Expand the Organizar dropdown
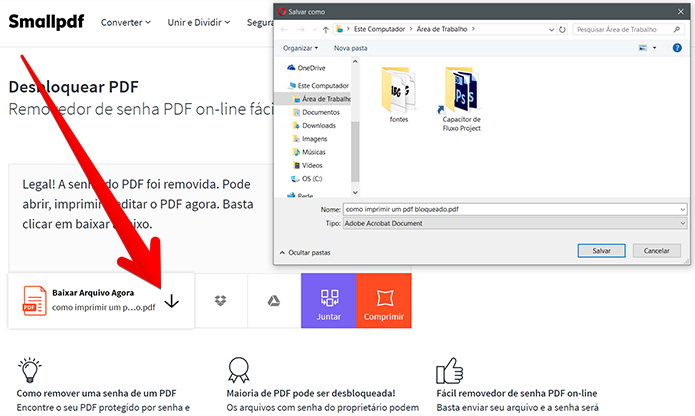The image size is (695, 416). point(301,48)
